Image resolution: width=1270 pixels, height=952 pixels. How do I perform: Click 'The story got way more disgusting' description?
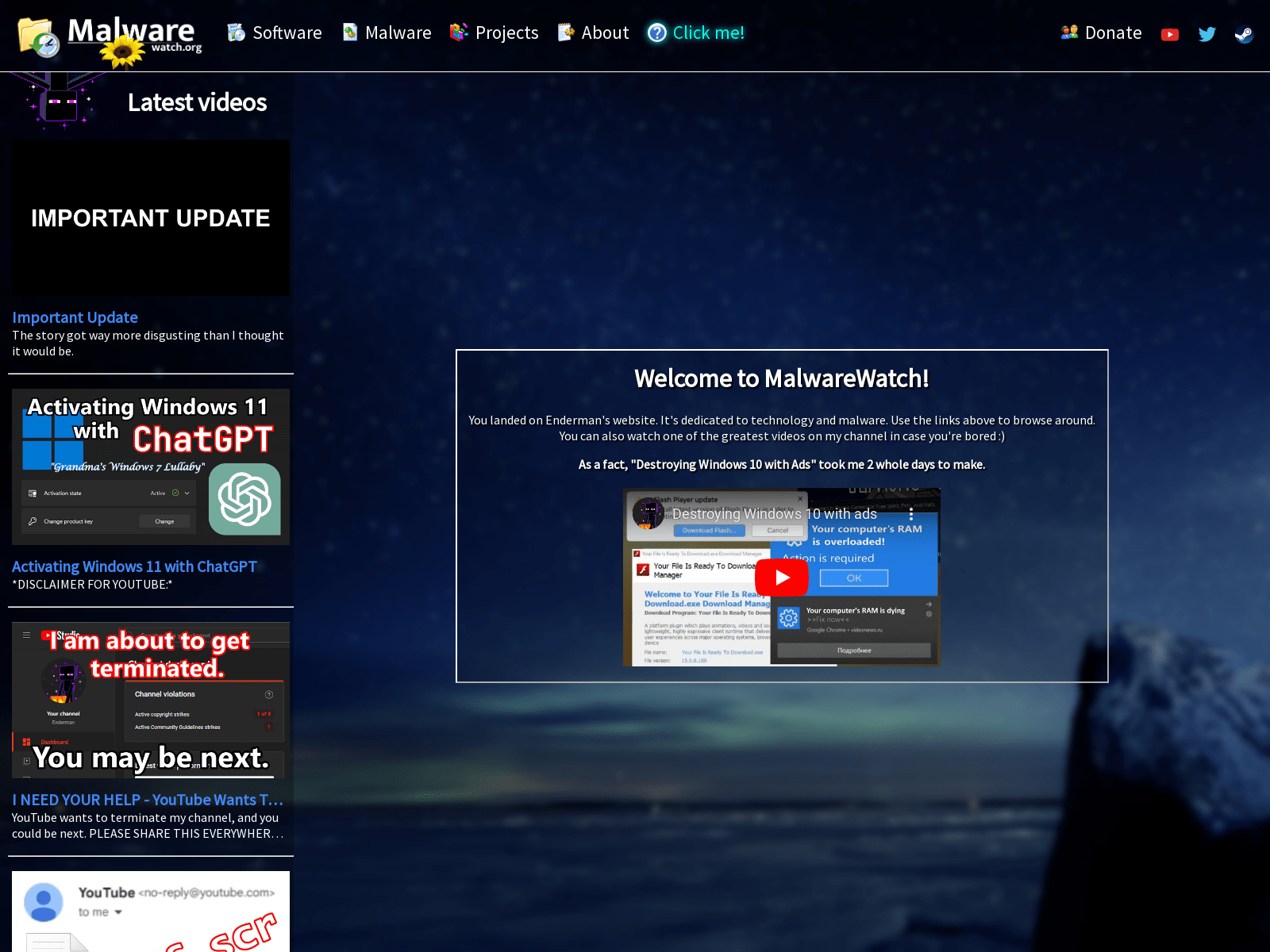[148, 344]
